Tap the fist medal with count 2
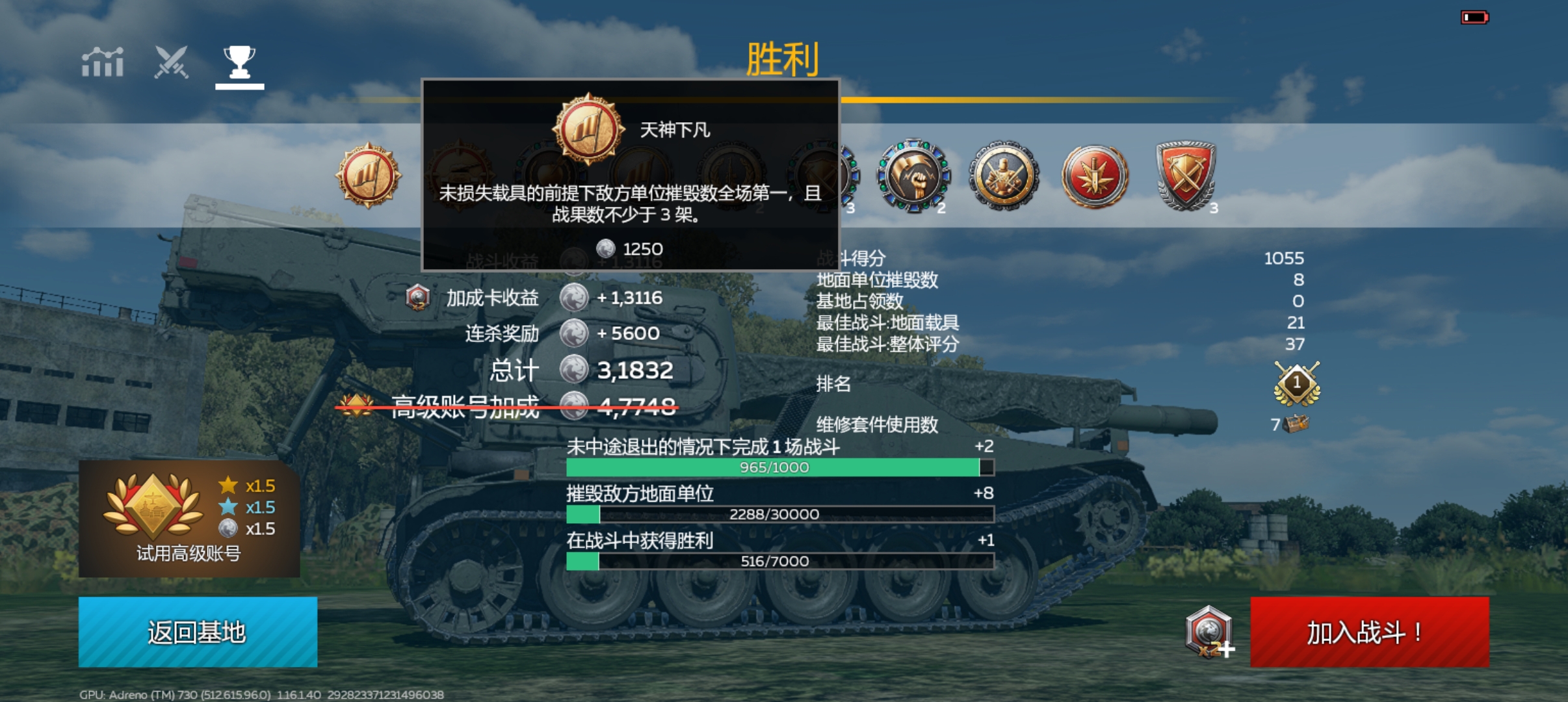 point(913,175)
